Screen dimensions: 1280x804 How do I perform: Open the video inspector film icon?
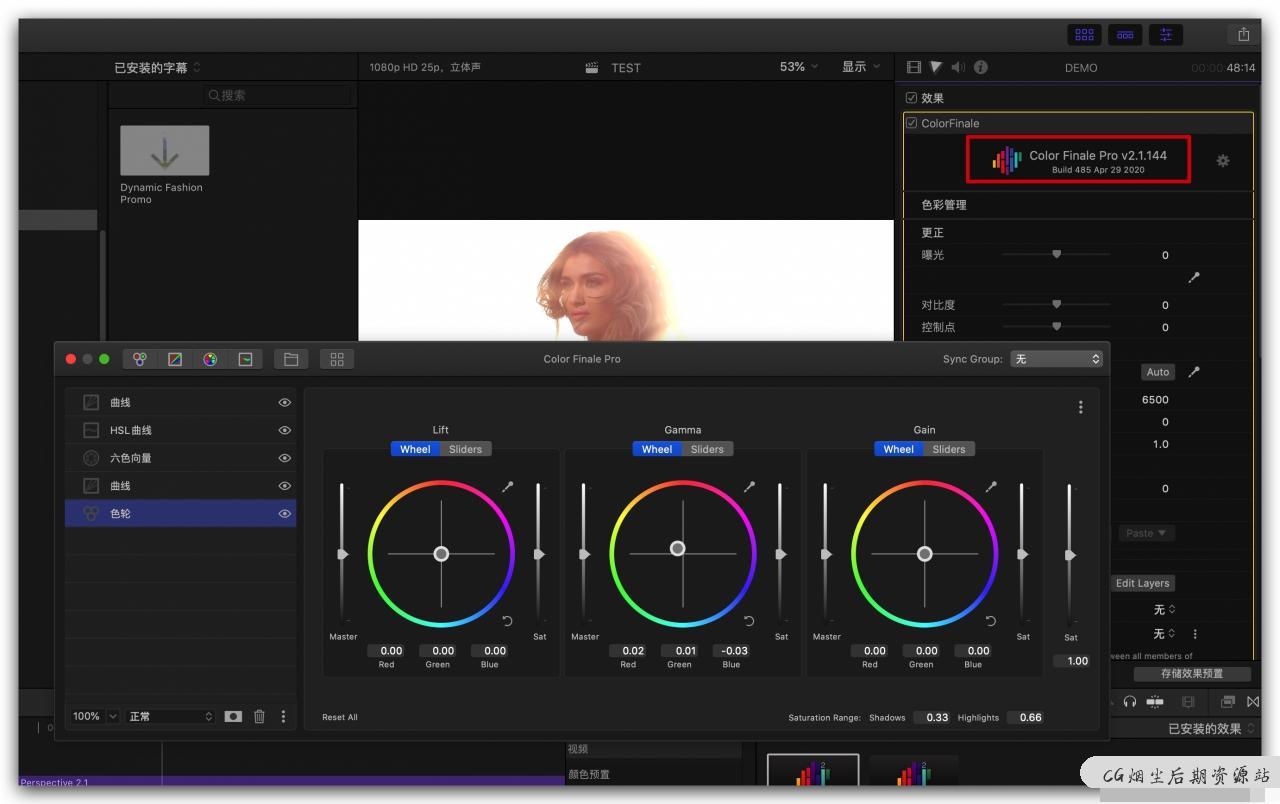point(913,67)
